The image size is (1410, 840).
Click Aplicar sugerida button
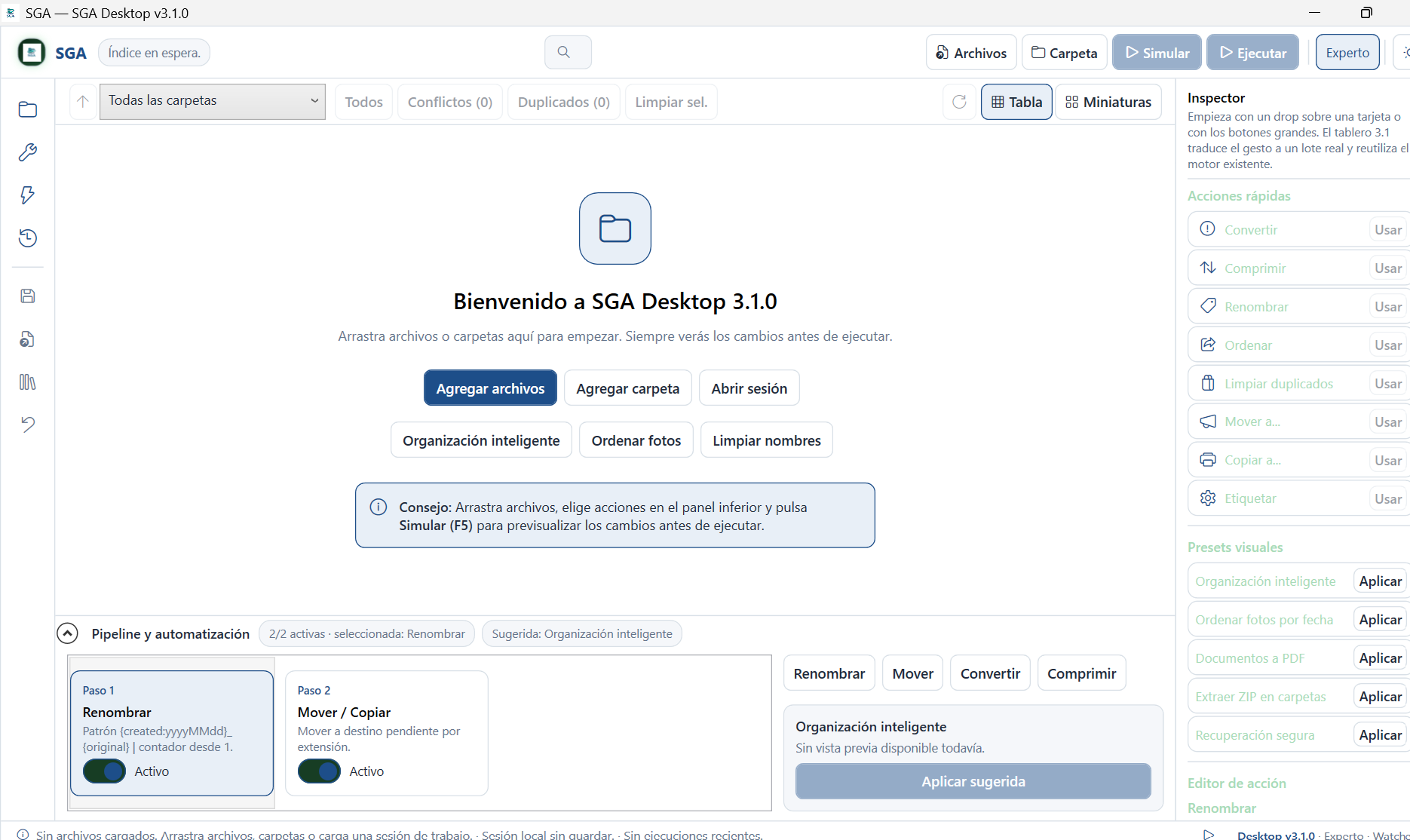click(973, 781)
